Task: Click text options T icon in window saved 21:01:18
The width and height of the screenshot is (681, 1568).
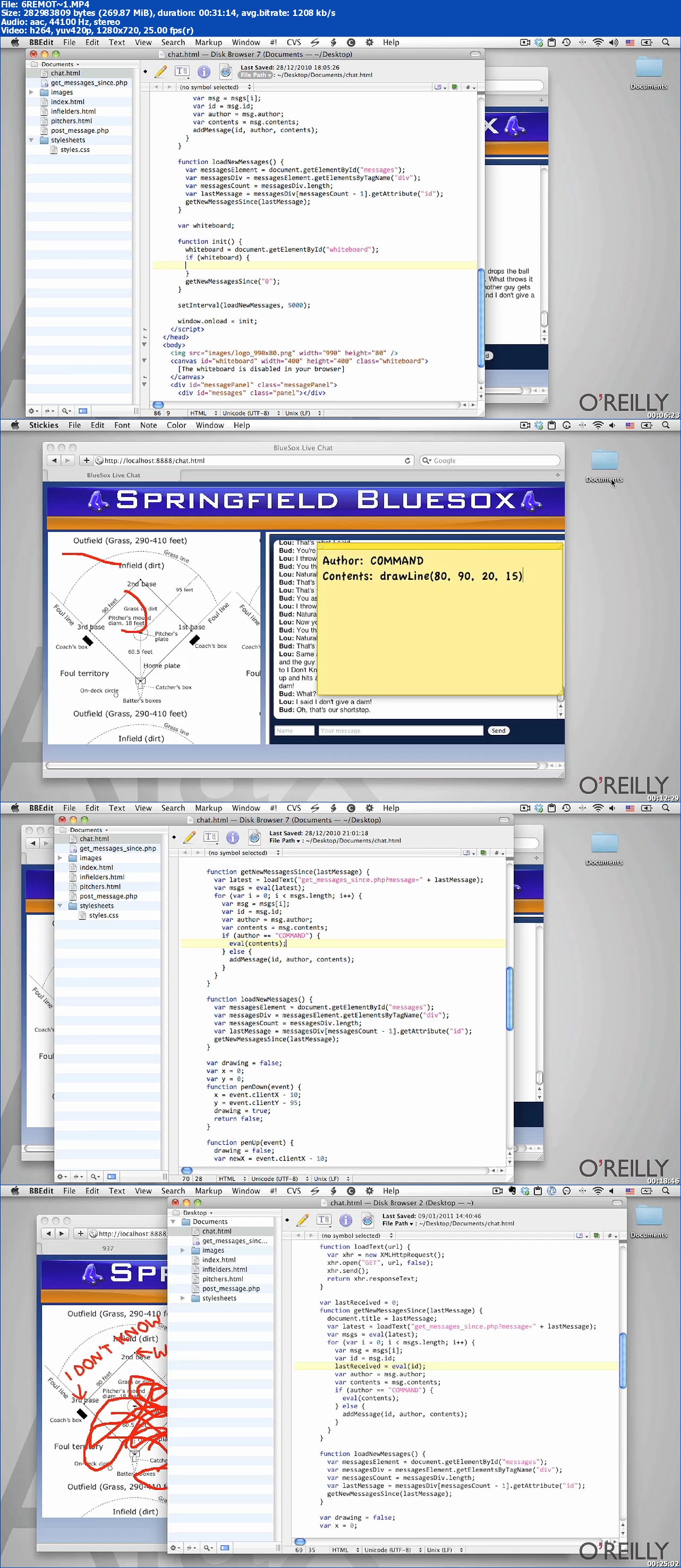Action: coord(210,837)
